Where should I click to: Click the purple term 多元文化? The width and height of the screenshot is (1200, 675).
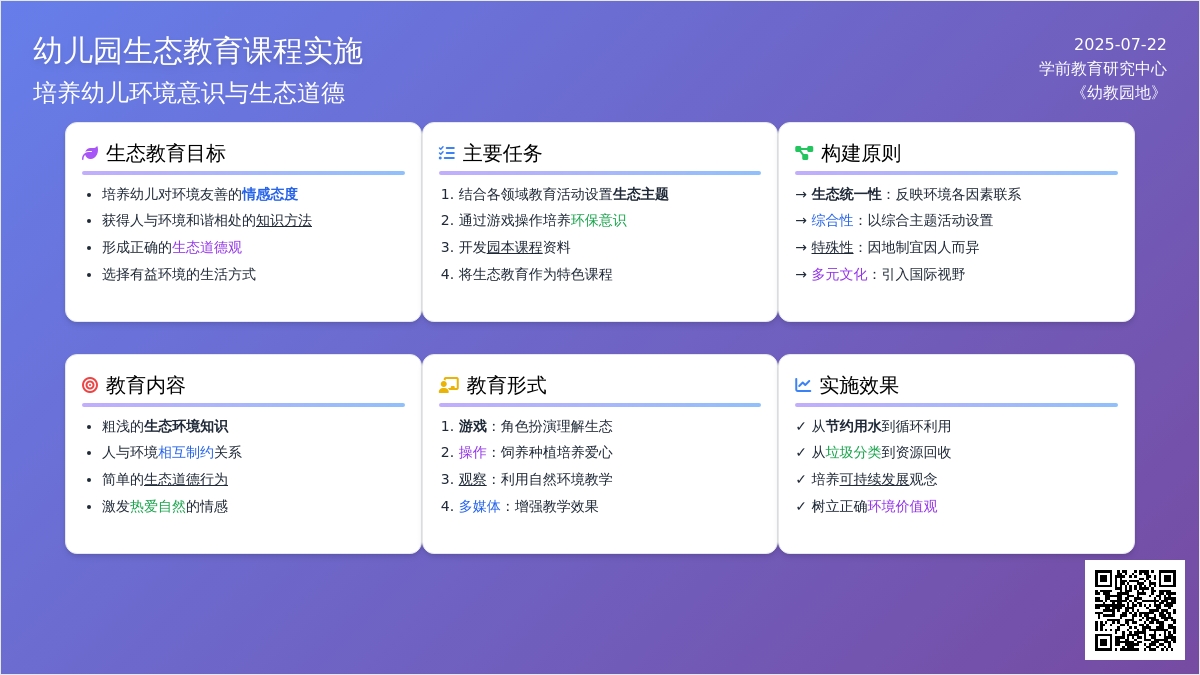(x=840, y=274)
